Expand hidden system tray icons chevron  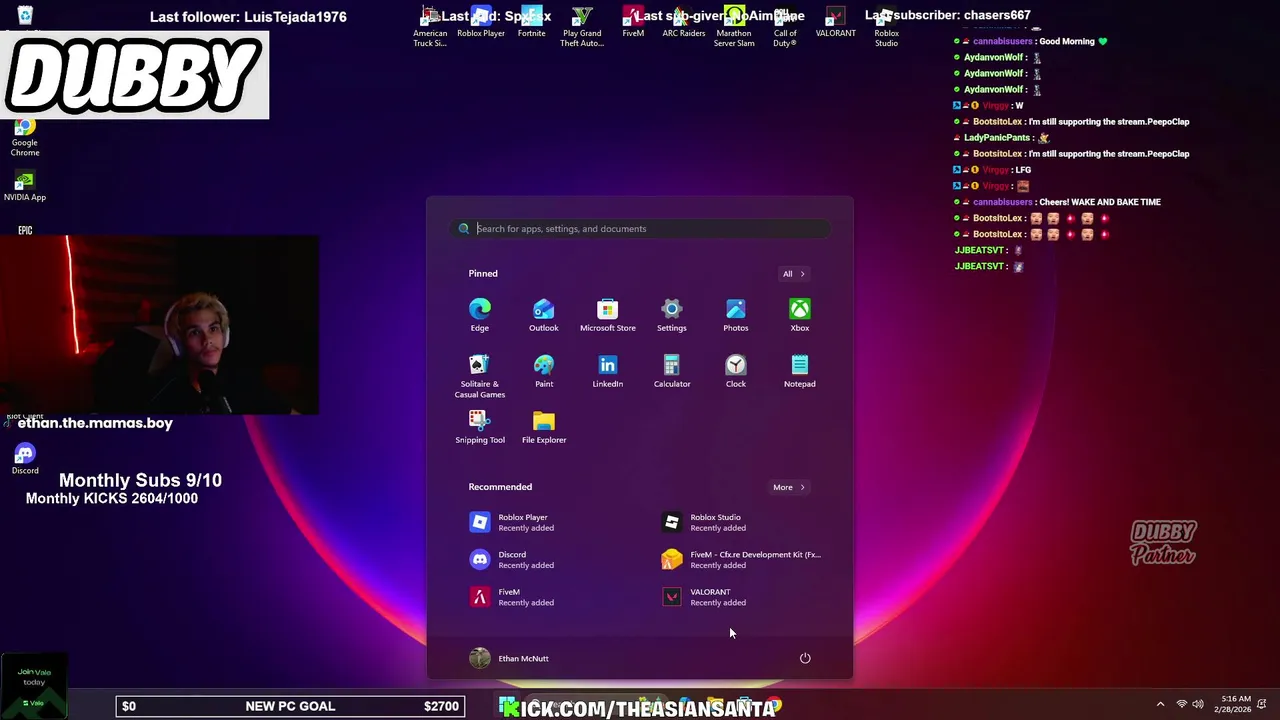(1160, 705)
